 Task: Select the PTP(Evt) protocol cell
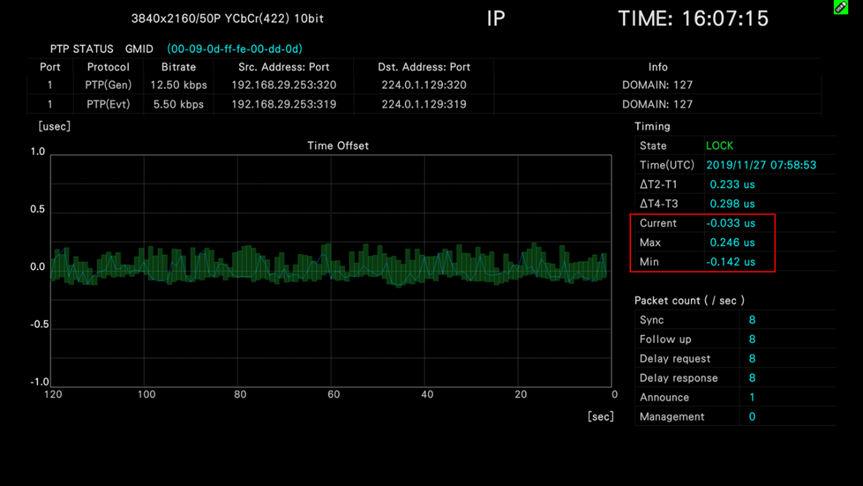(108, 104)
